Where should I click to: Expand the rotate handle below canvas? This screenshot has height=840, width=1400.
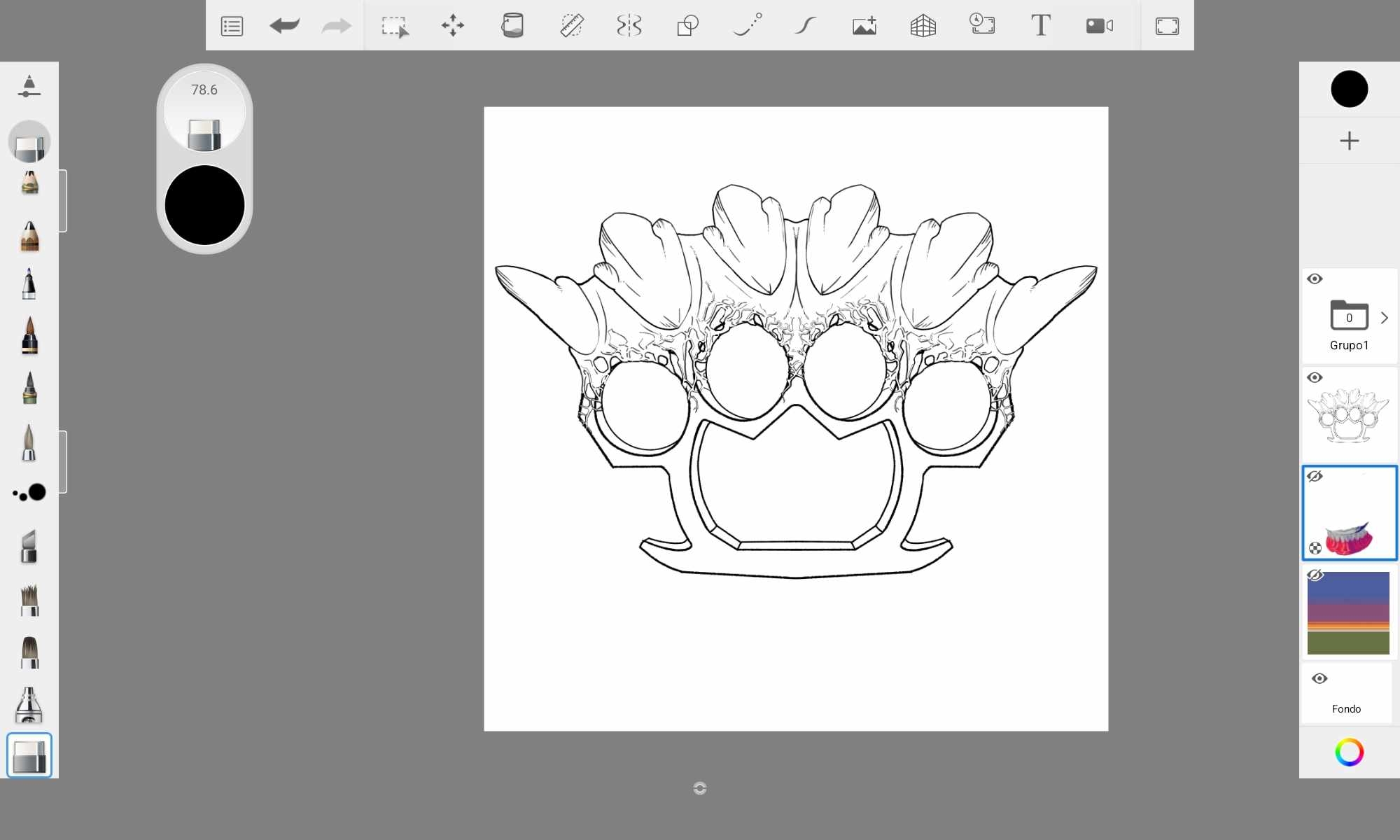click(x=700, y=788)
